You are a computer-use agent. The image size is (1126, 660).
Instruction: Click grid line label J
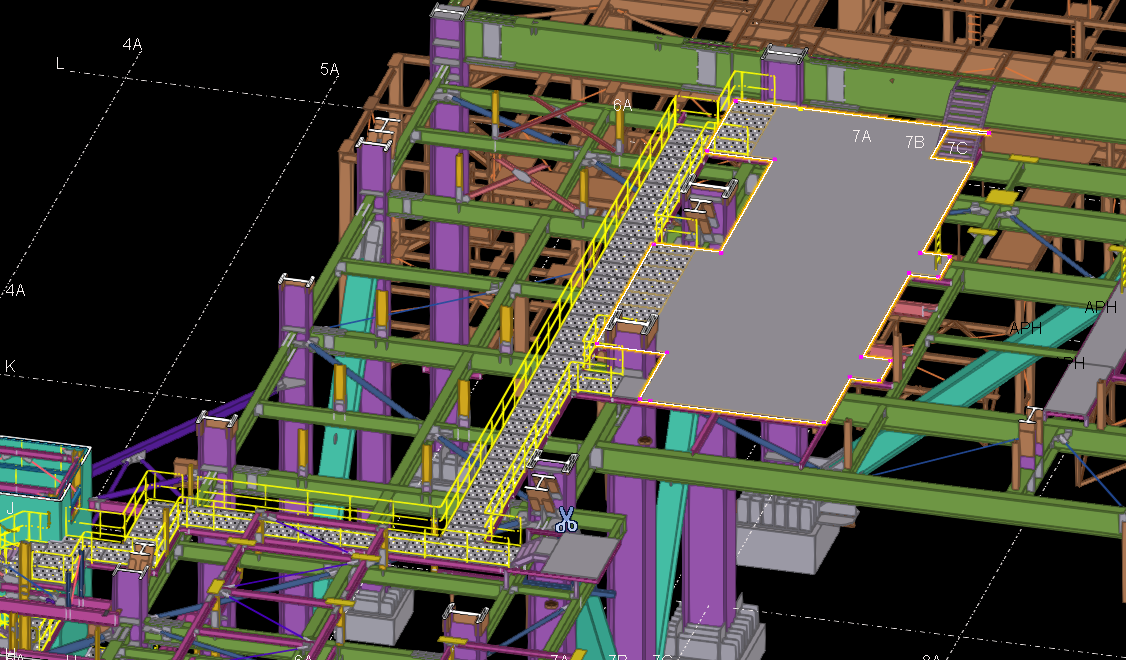pyautogui.click(x=10, y=508)
